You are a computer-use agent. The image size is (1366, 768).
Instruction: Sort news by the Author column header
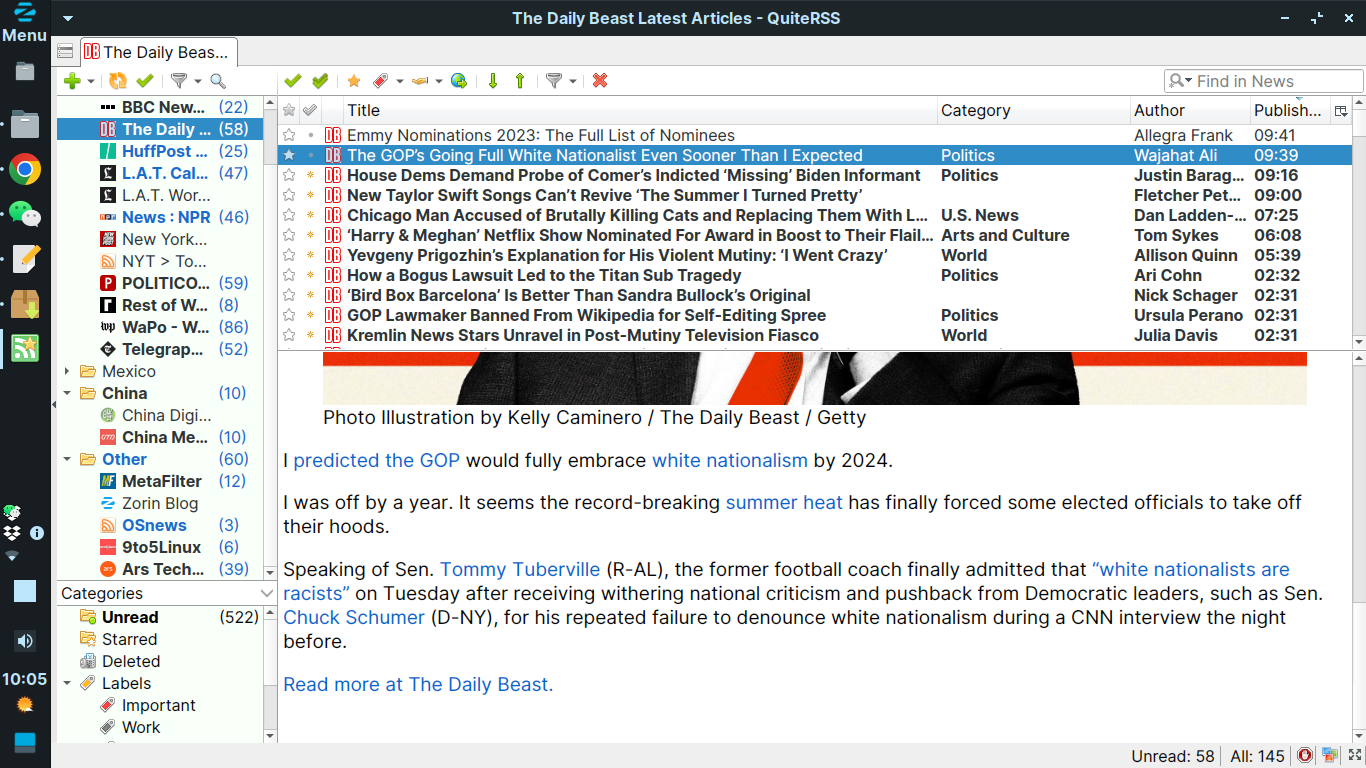coord(1190,110)
